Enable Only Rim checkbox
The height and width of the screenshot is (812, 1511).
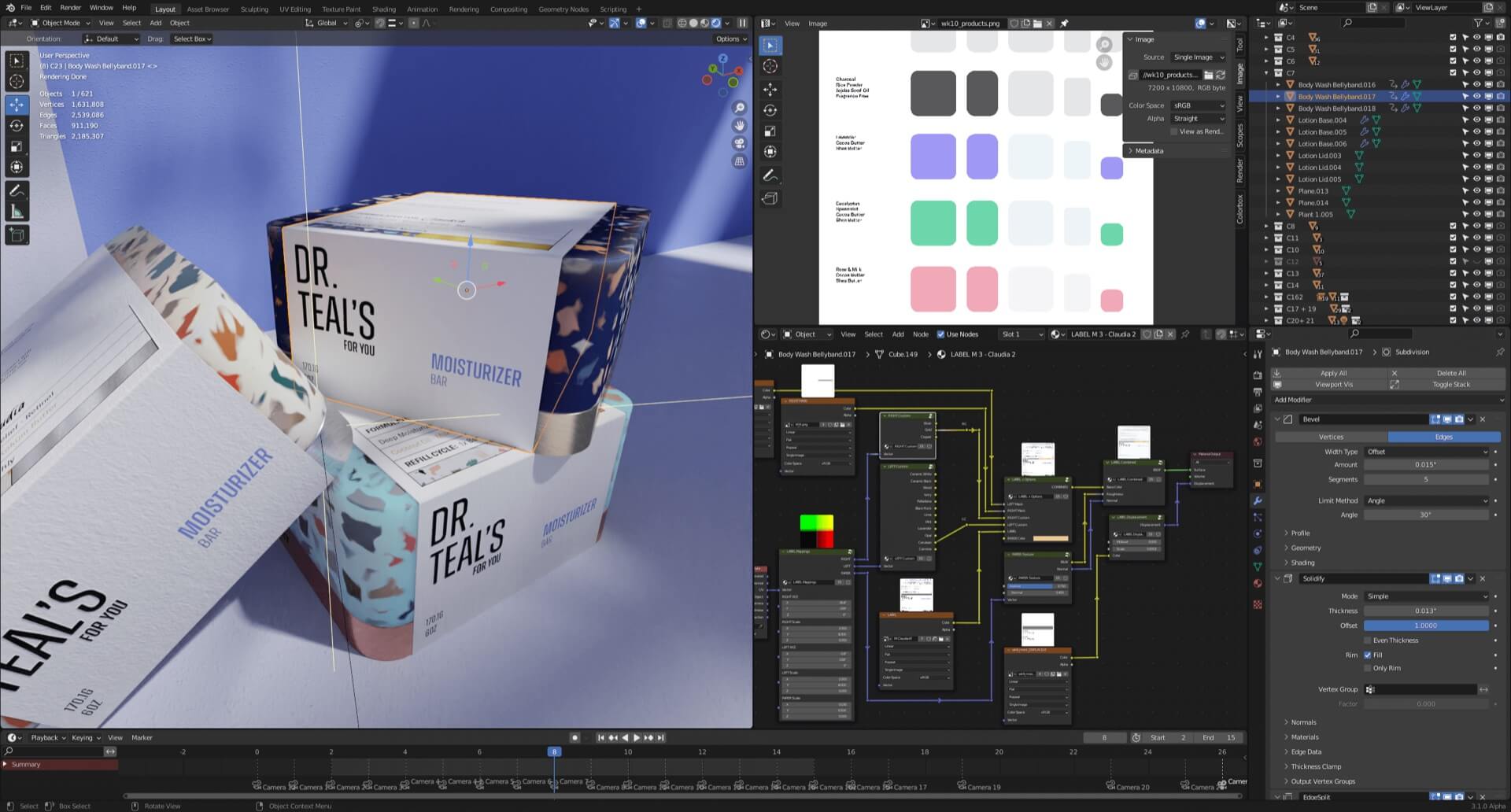coord(1368,668)
